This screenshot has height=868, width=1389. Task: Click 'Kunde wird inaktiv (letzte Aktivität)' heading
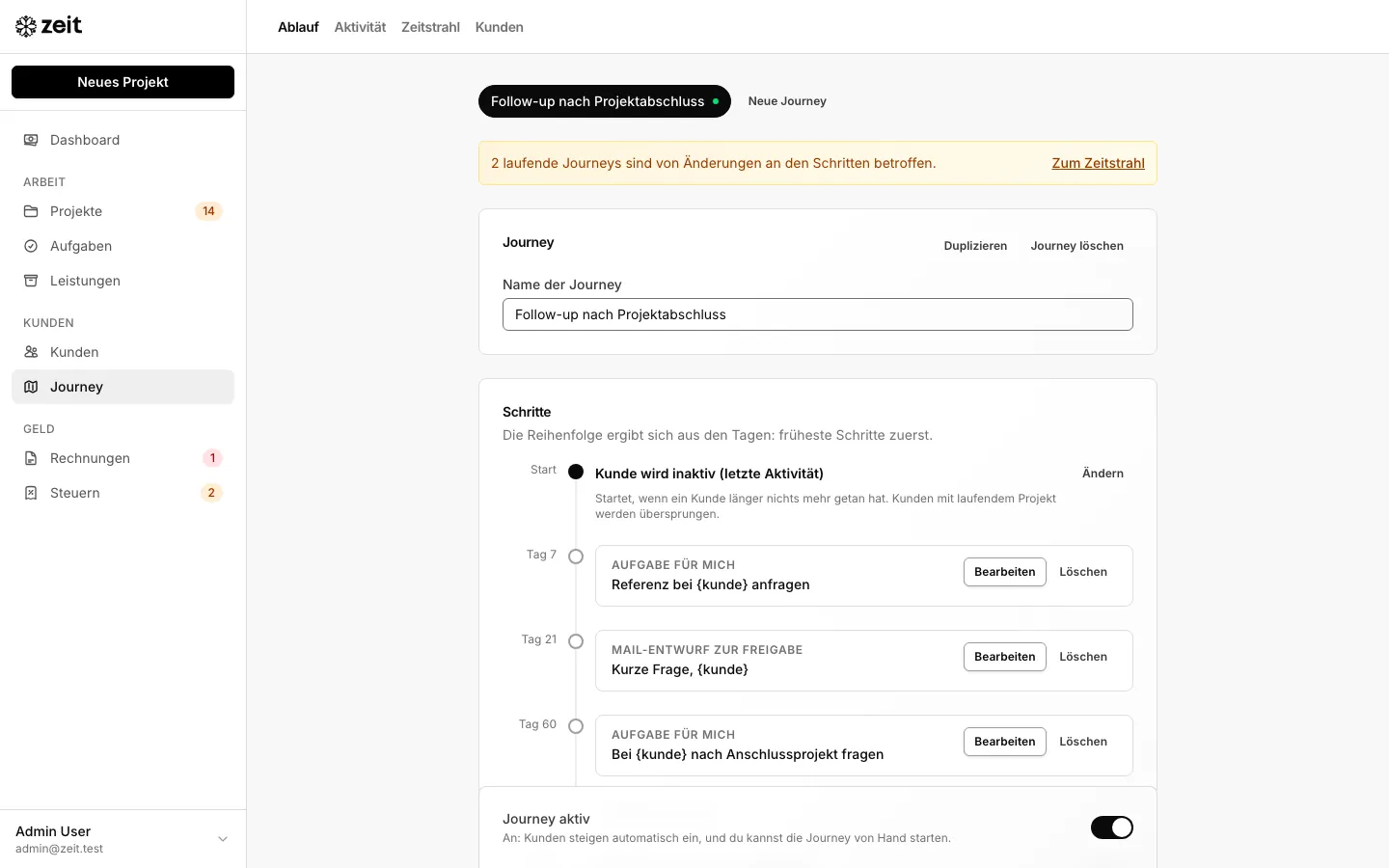point(709,474)
